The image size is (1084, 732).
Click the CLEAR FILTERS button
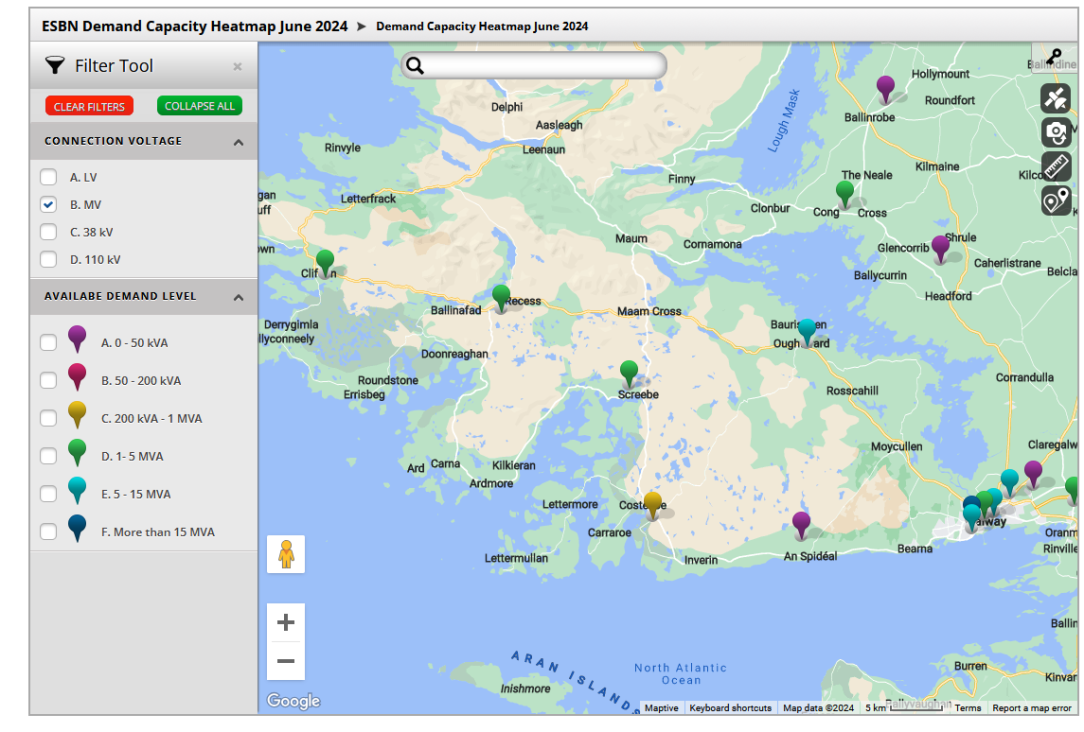point(89,106)
